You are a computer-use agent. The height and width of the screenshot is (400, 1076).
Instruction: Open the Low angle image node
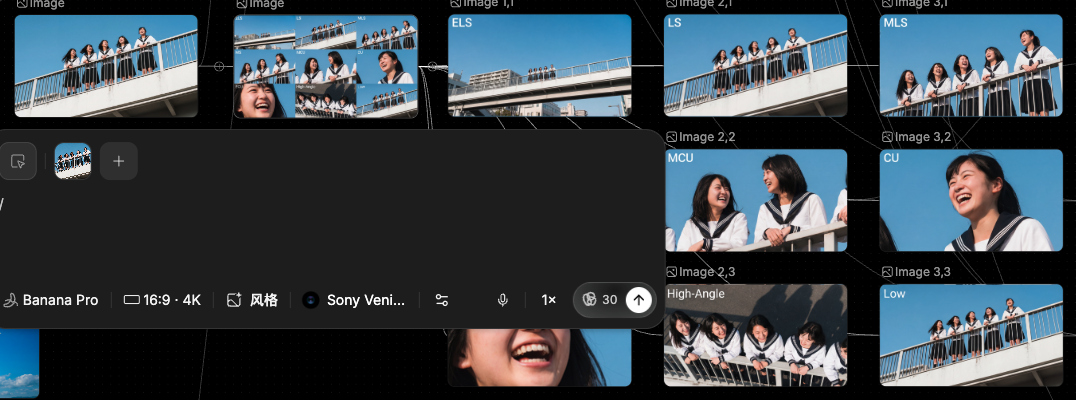(x=970, y=335)
